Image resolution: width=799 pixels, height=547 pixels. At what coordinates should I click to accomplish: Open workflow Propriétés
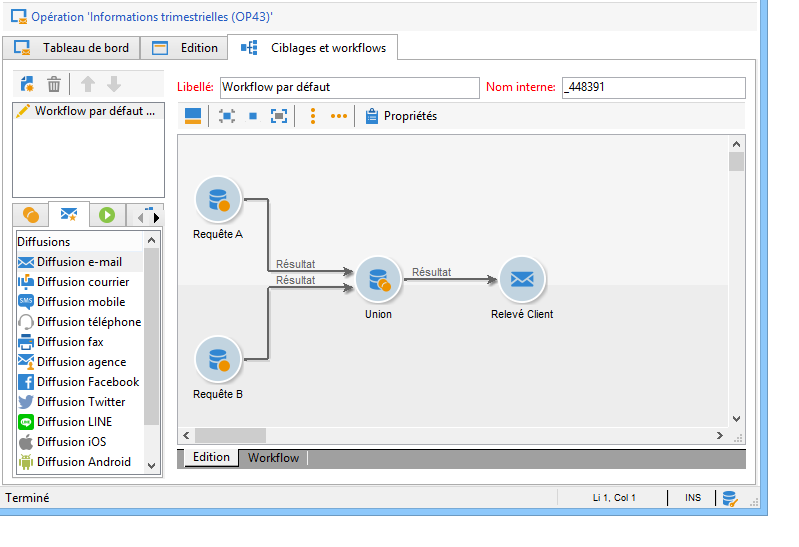[402, 116]
